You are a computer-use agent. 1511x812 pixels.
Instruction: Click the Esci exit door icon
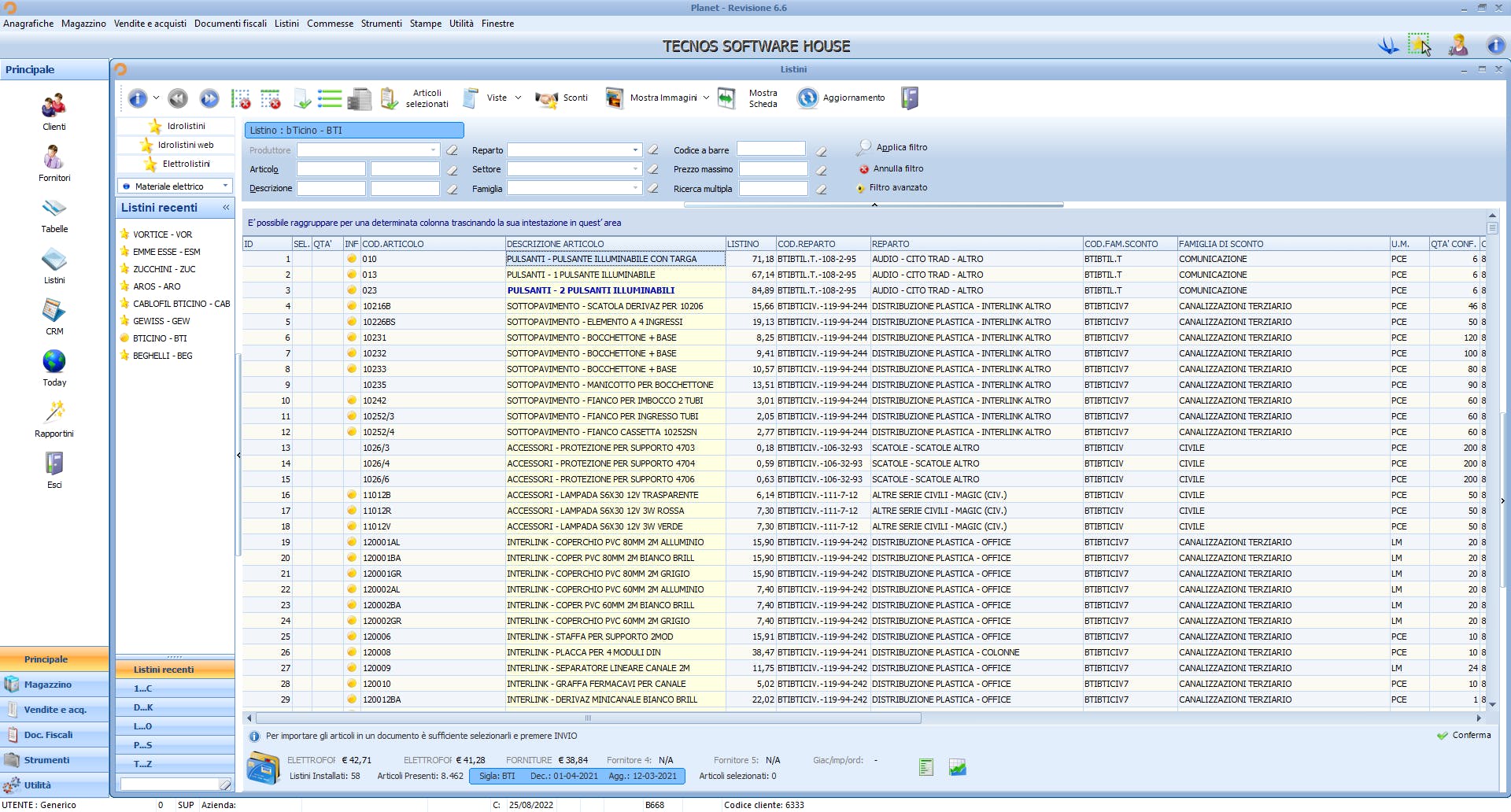[54, 470]
